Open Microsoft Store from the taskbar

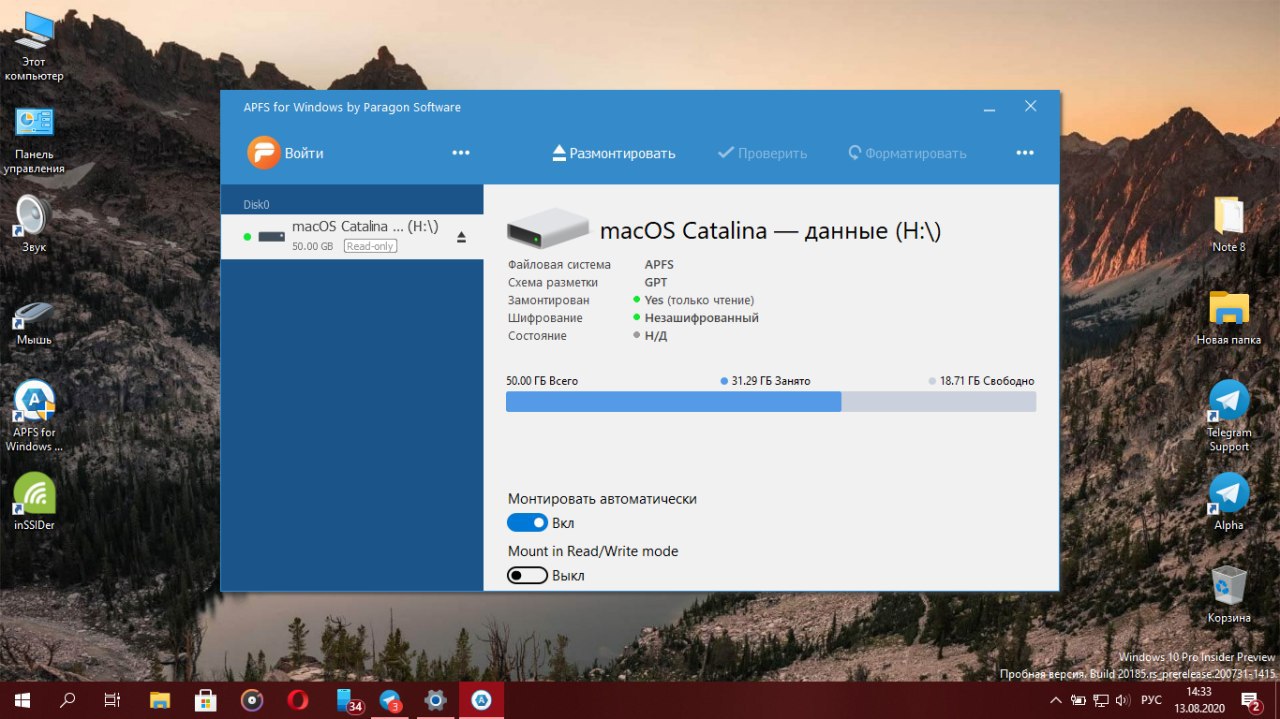click(205, 700)
